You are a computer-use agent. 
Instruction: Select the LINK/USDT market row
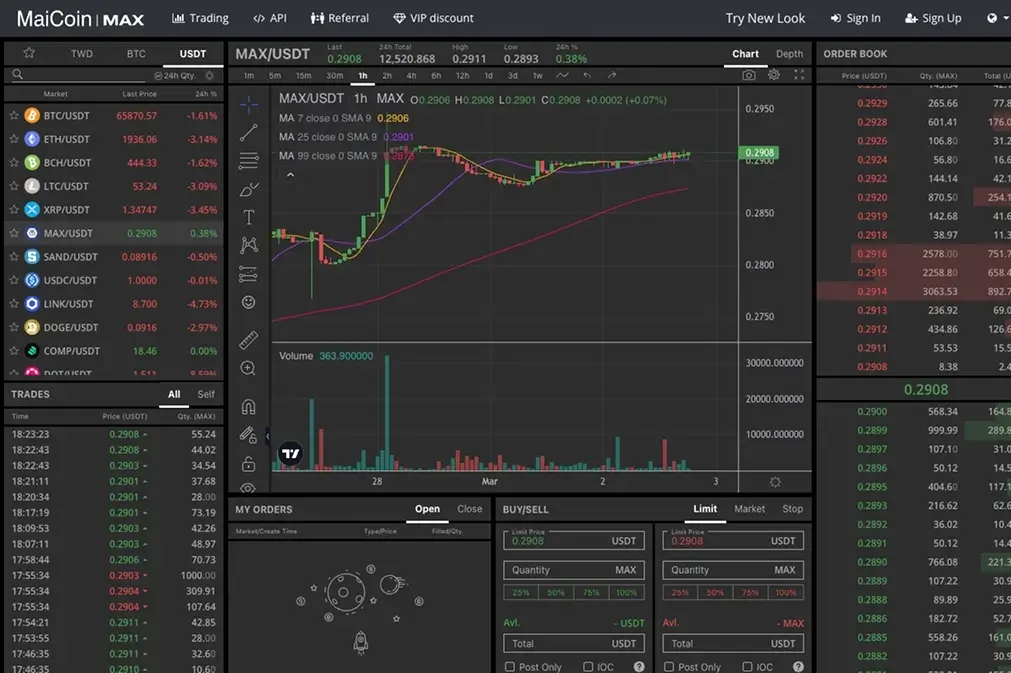point(114,304)
